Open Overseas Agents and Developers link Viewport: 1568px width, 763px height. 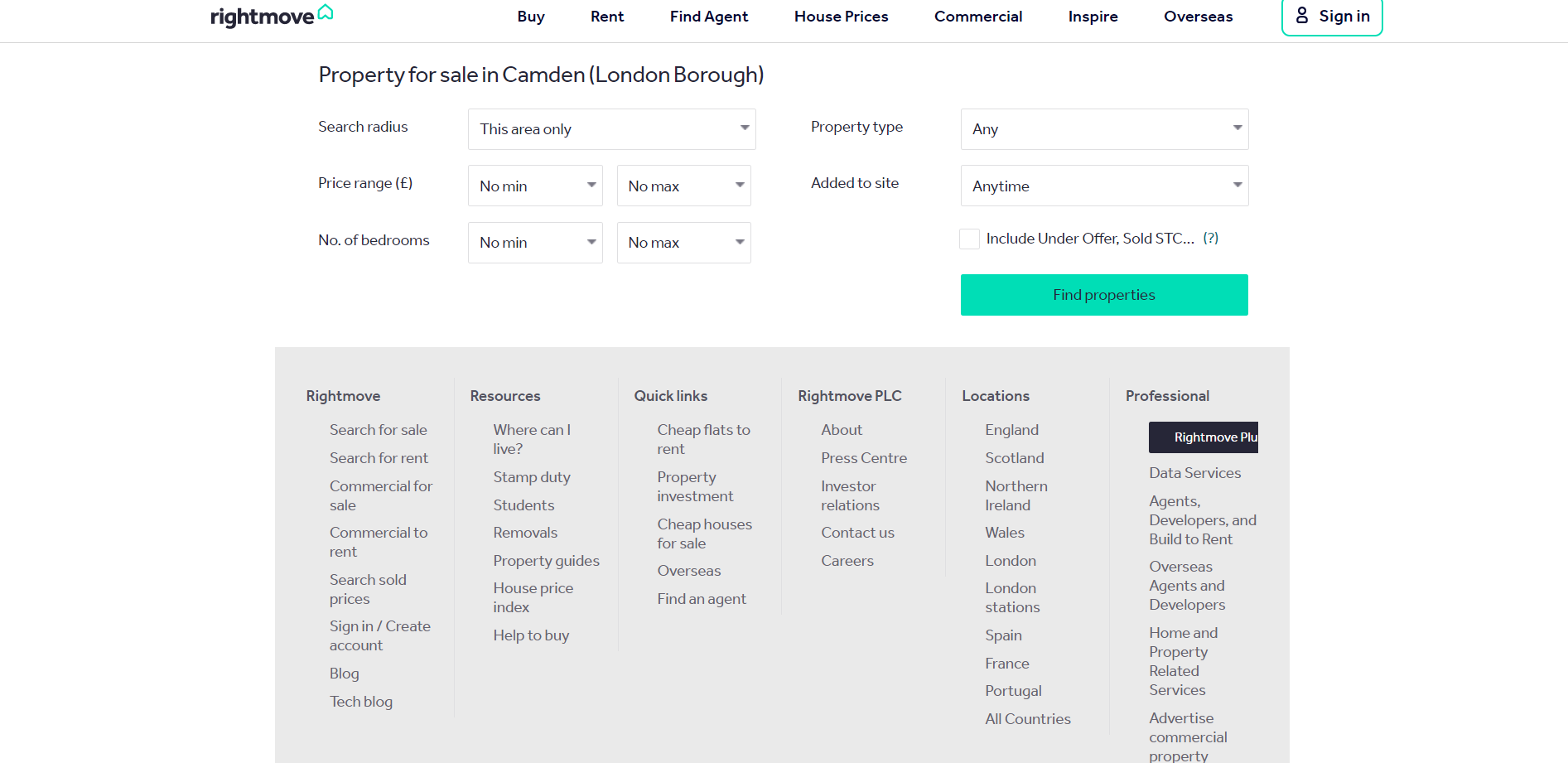(1187, 586)
